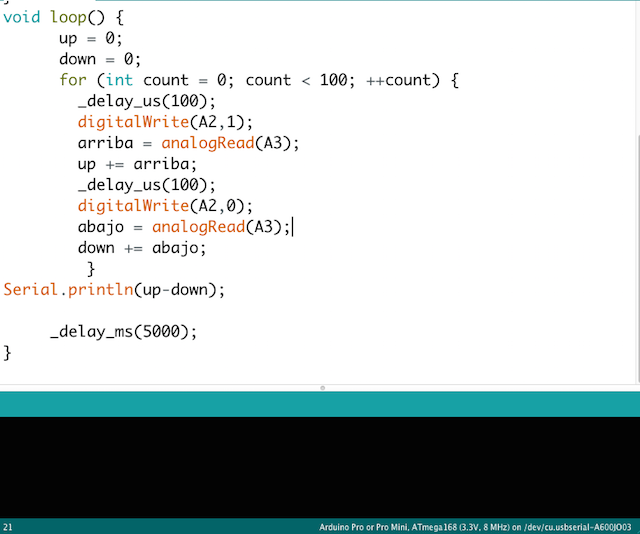
Task: Click the line number 21 in status bar
Action: point(8,527)
